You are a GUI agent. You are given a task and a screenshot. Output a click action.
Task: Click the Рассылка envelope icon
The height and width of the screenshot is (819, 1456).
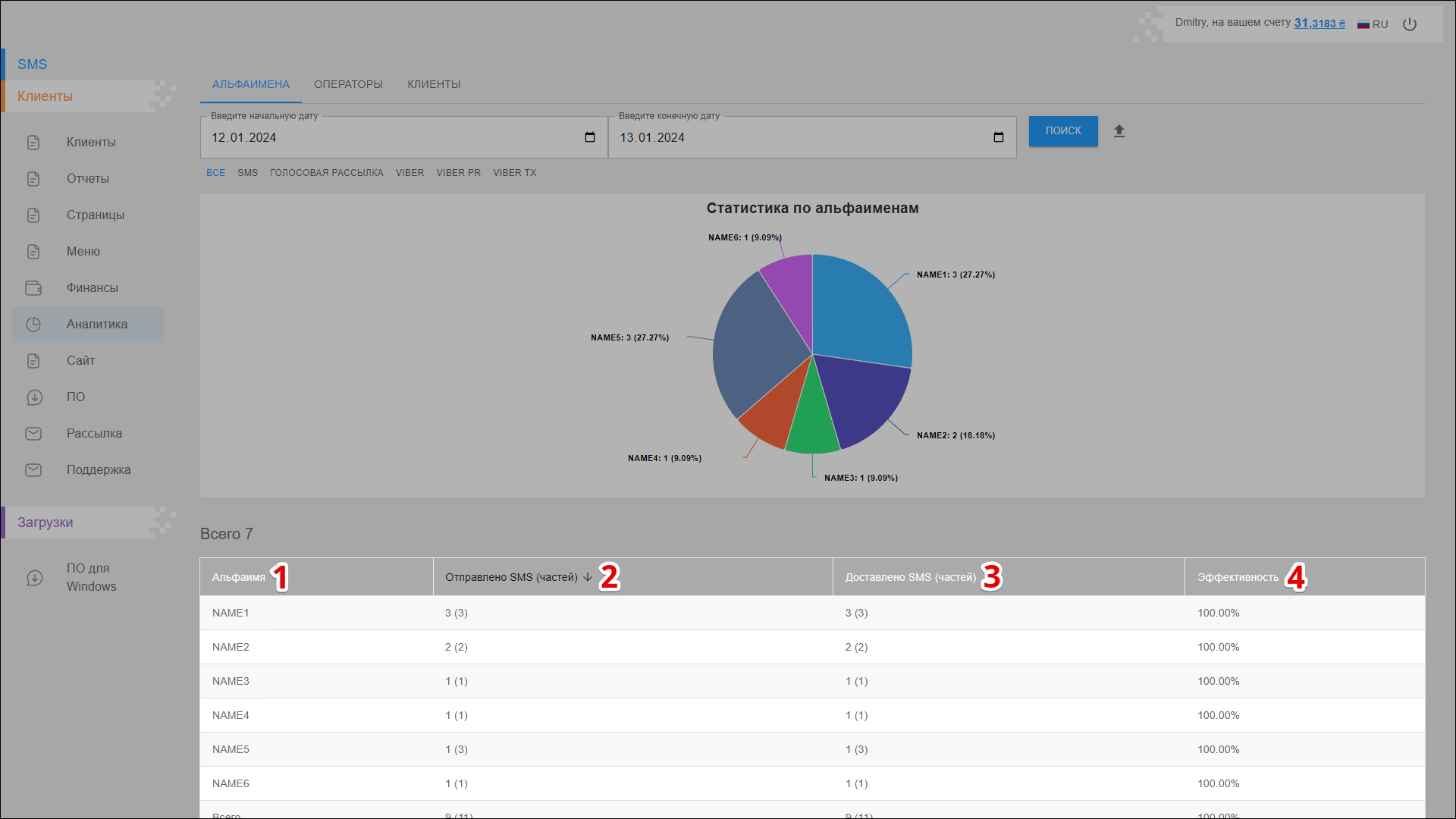33,434
